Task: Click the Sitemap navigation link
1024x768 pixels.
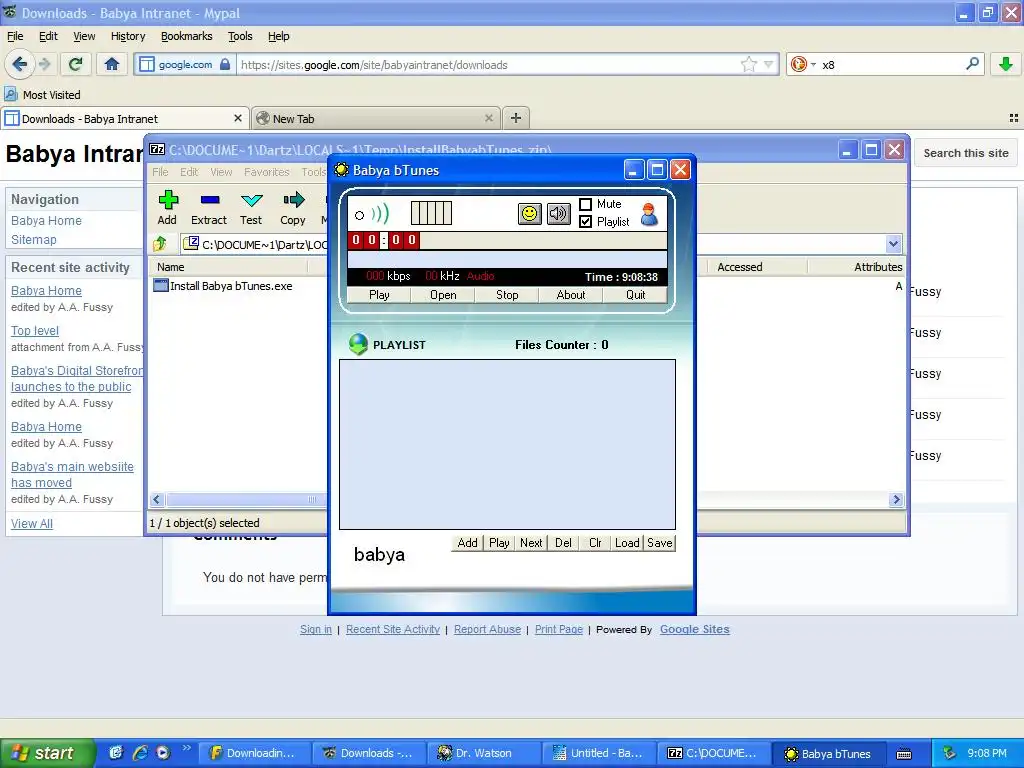Action: tap(34, 240)
